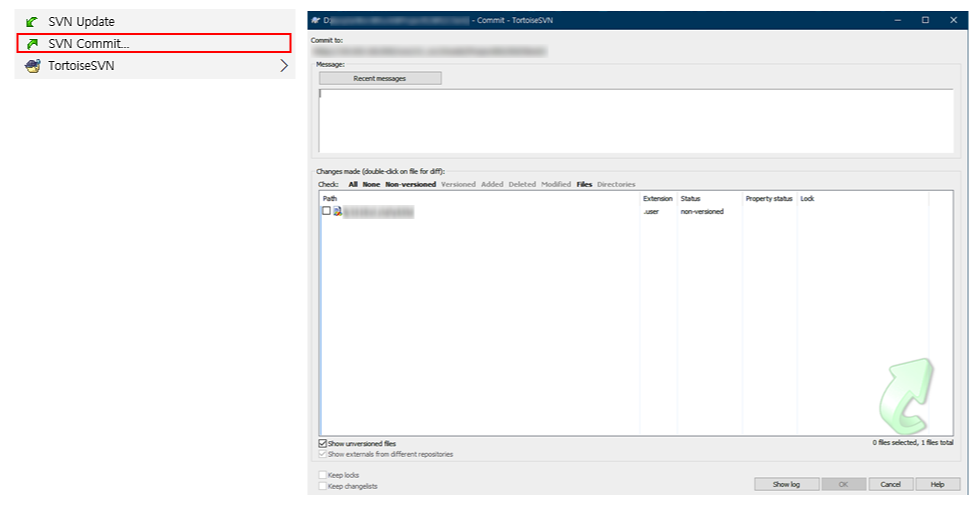Click the OK button
976x514 pixels.
click(843, 484)
